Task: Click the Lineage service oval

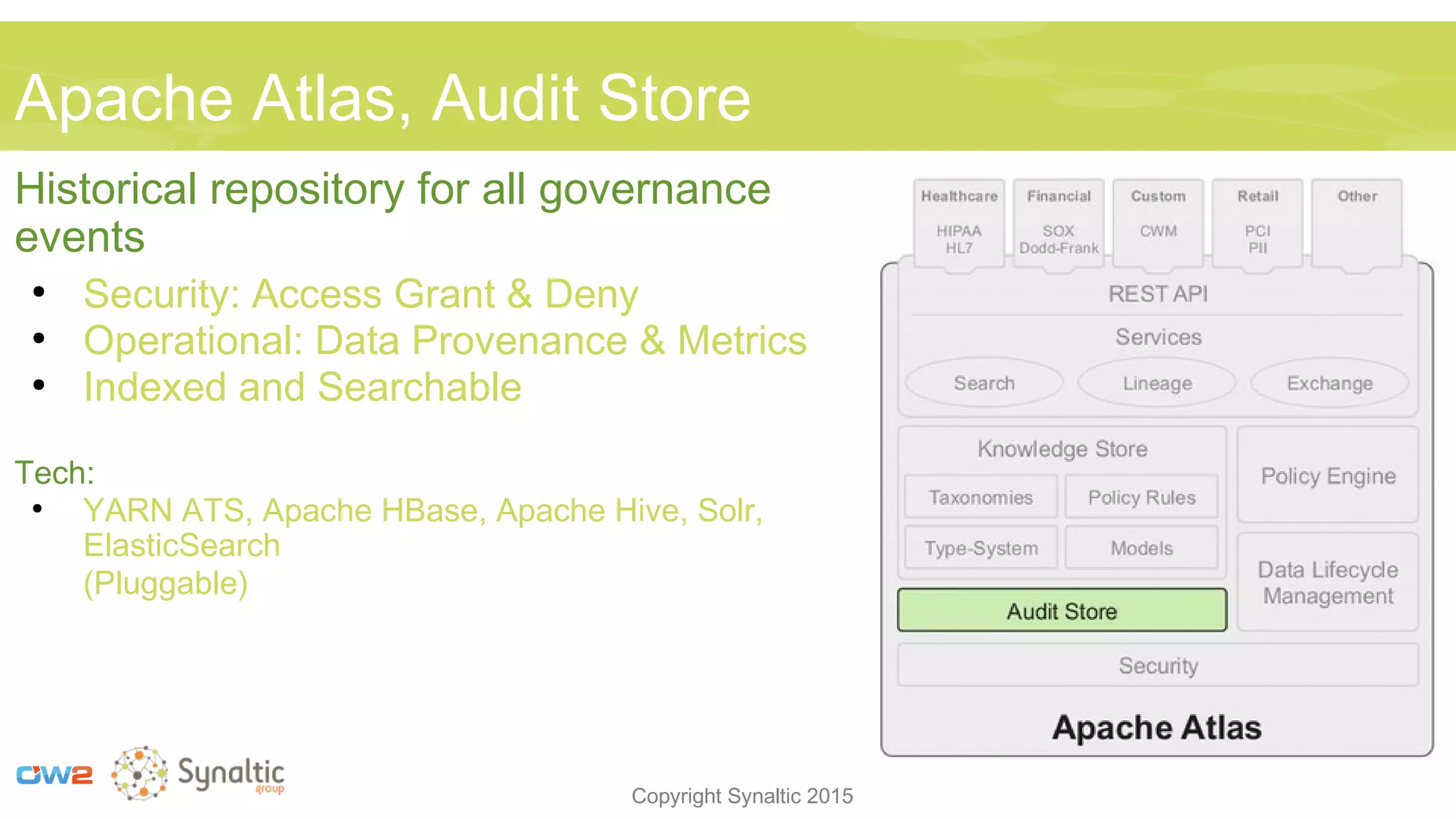Action: click(1157, 383)
